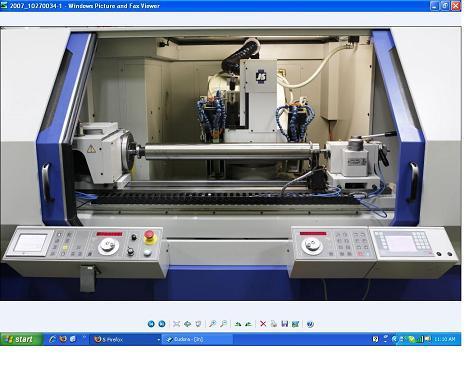Launch Firefox from the Quick Launch bar
The image size is (469, 368).
tap(63, 339)
